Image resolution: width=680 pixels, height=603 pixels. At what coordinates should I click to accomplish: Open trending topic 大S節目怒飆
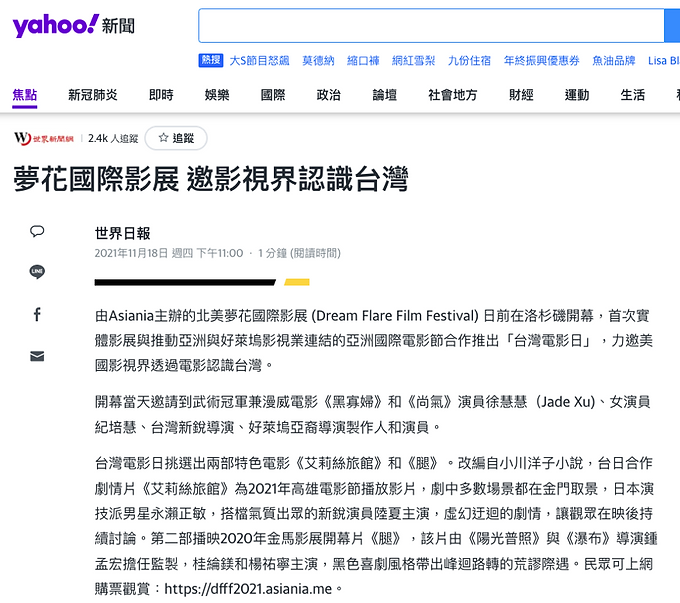(259, 60)
